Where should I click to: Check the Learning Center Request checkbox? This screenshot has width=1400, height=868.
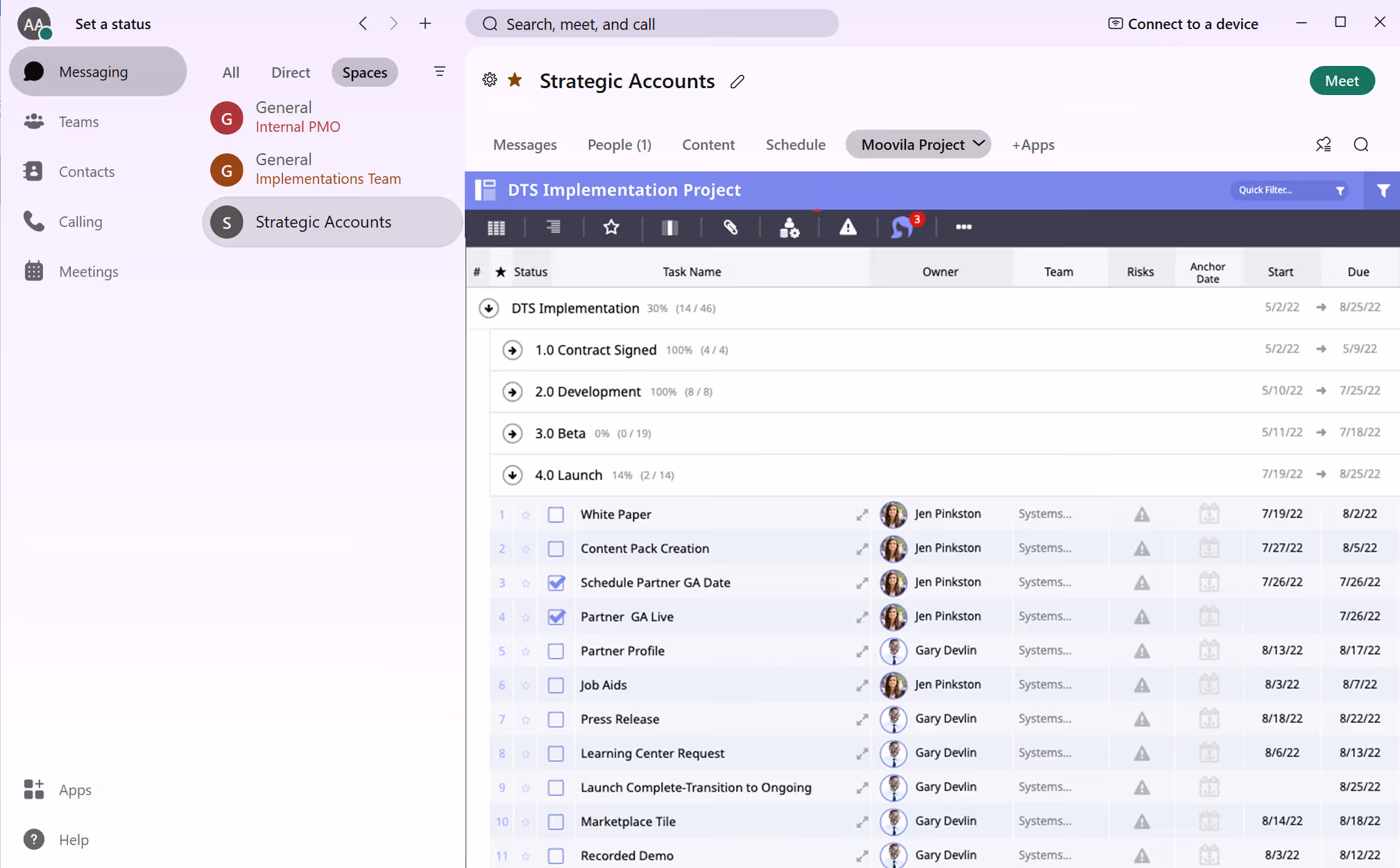pyautogui.click(x=556, y=754)
